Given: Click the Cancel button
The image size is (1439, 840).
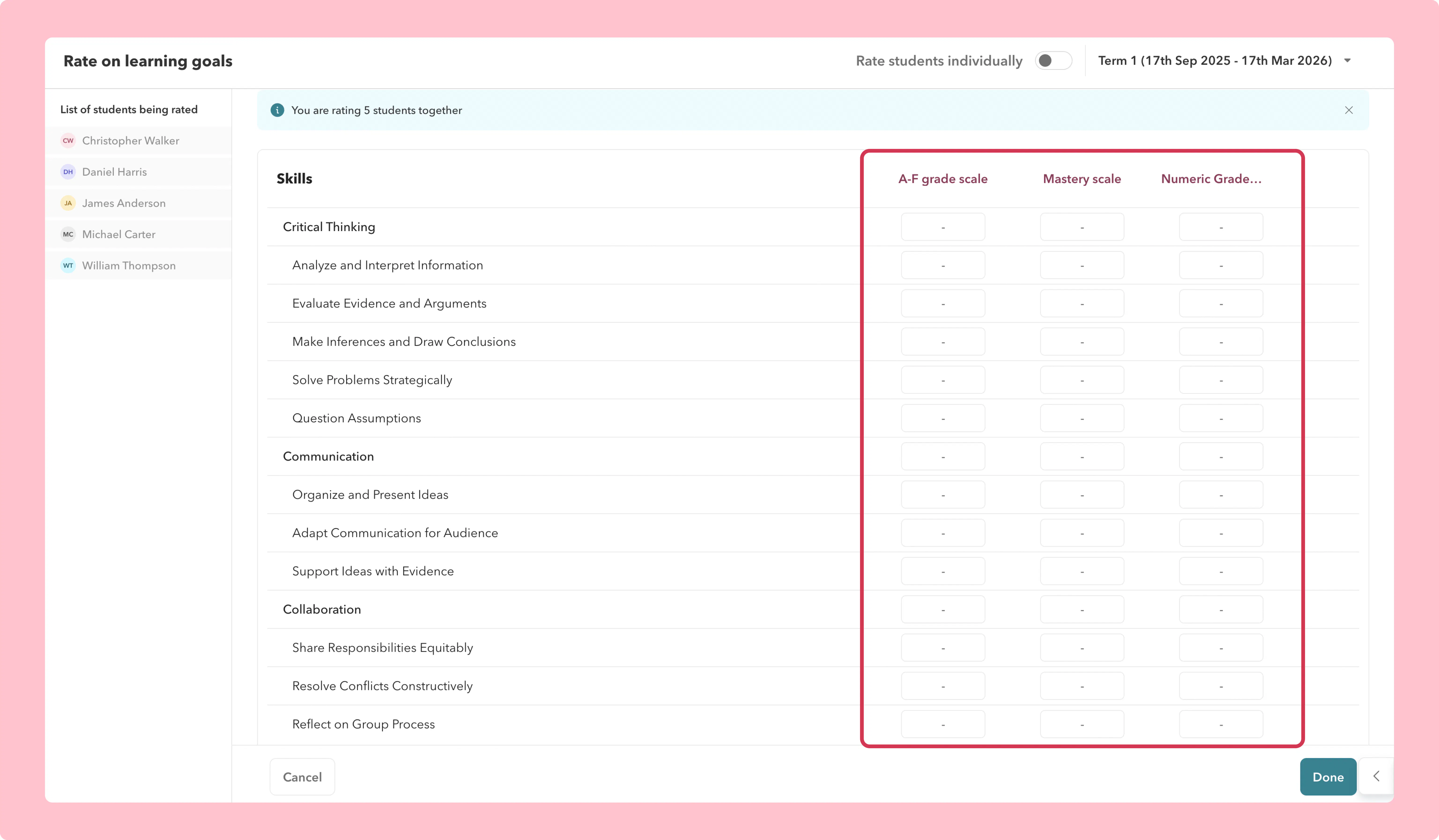Looking at the screenshot, I should point(302,777).
